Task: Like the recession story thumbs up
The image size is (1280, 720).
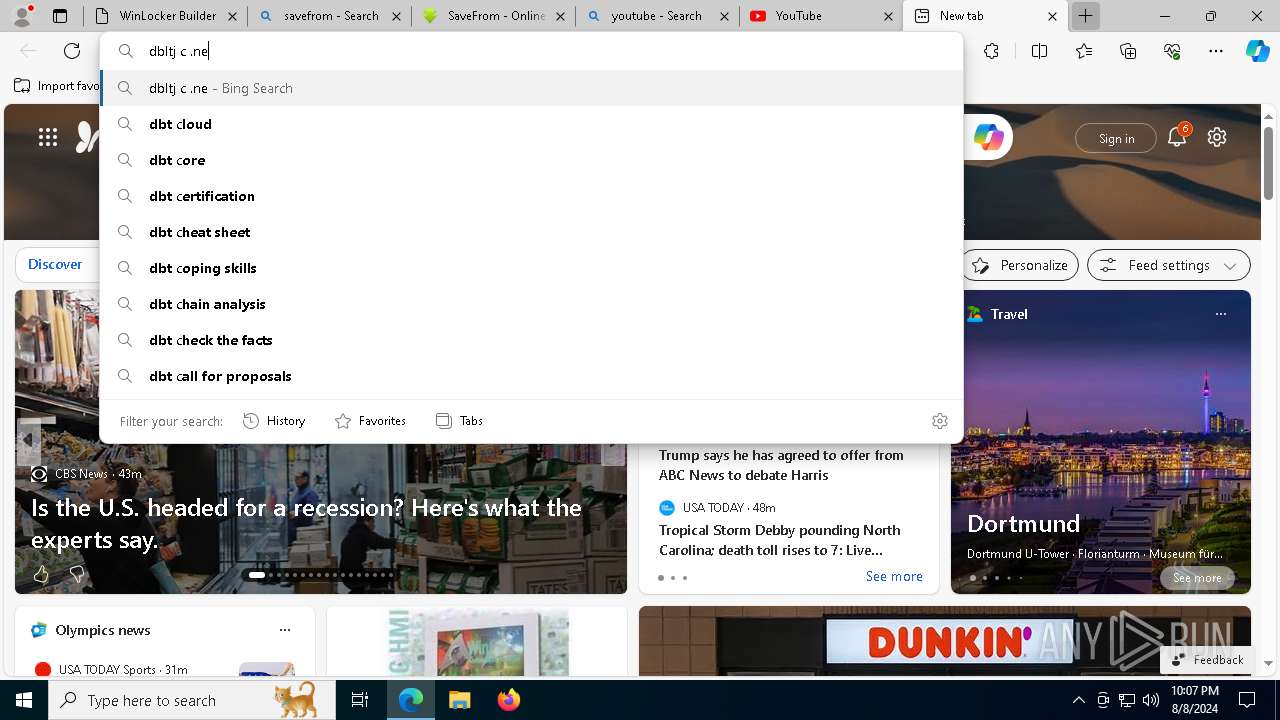Action: [41, 574]
